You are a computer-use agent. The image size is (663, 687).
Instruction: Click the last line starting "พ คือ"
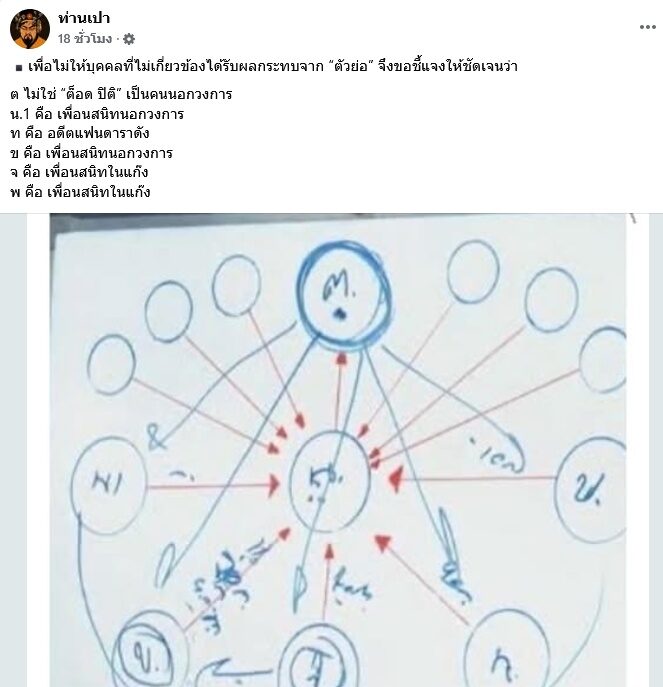click(80, 192)
